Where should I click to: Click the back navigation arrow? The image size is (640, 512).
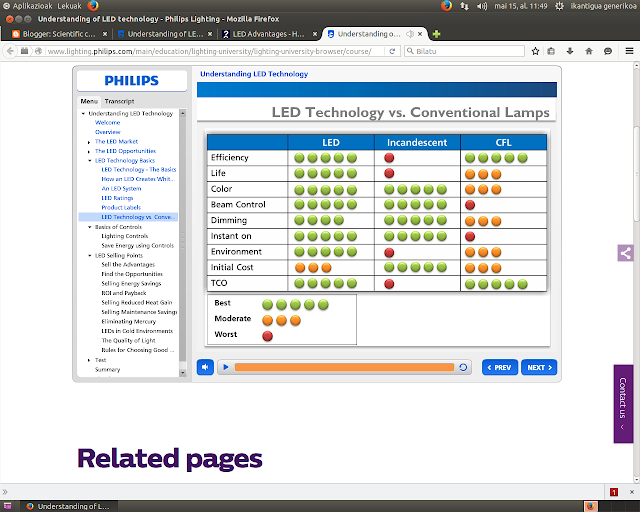(x=10, y=51)
